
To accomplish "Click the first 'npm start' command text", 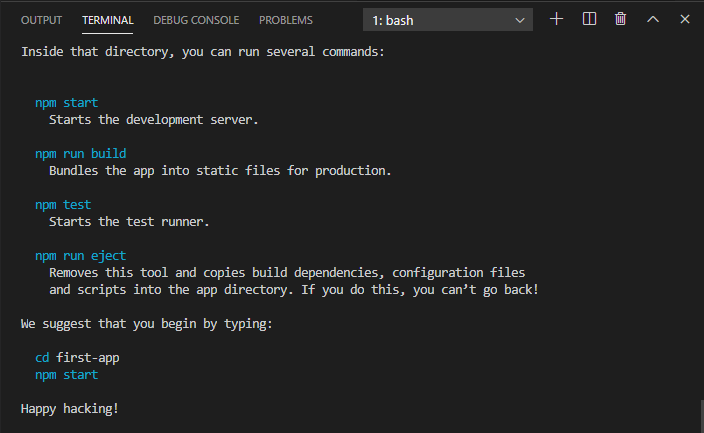I will 66,103.
